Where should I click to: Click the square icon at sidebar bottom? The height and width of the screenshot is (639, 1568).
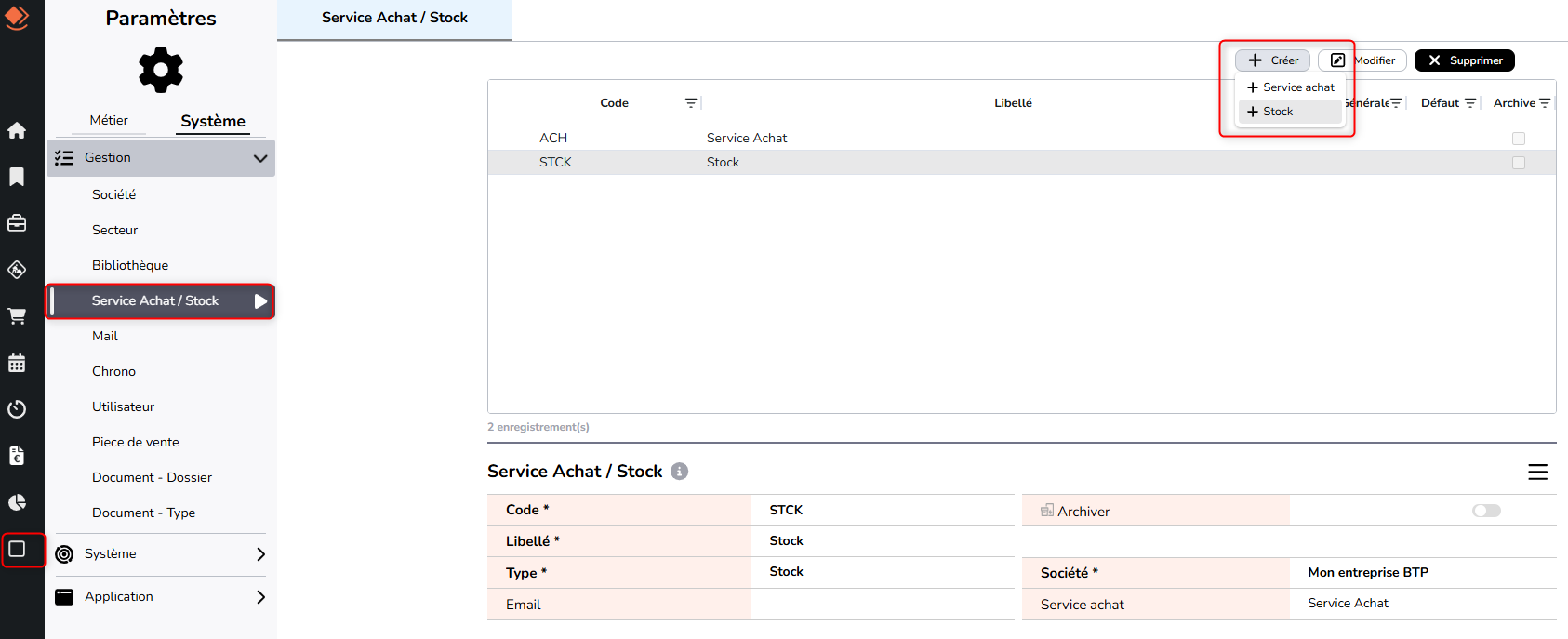(x=17, y=549)
